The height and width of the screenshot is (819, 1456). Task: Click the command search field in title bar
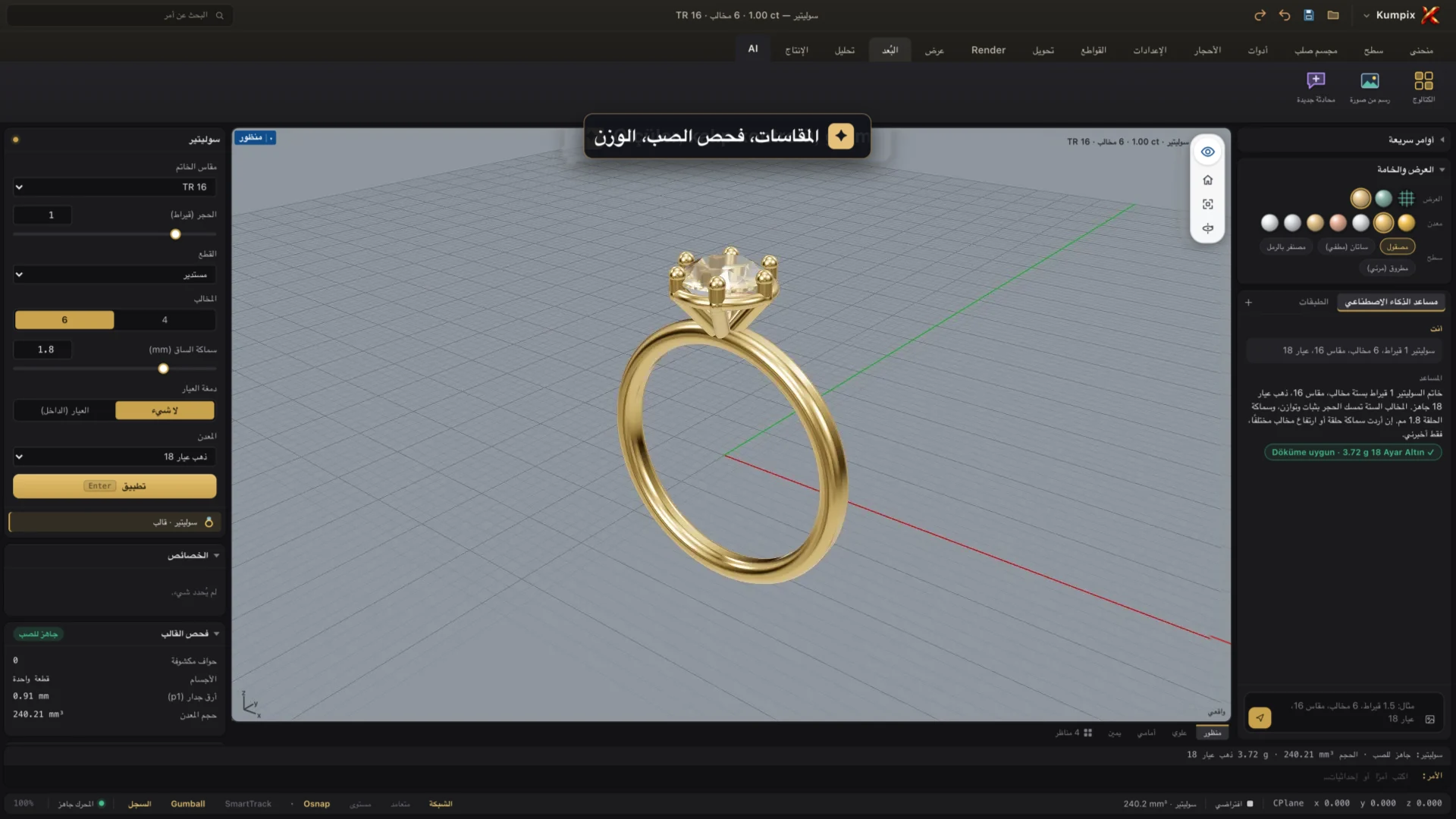coord(120,15)
